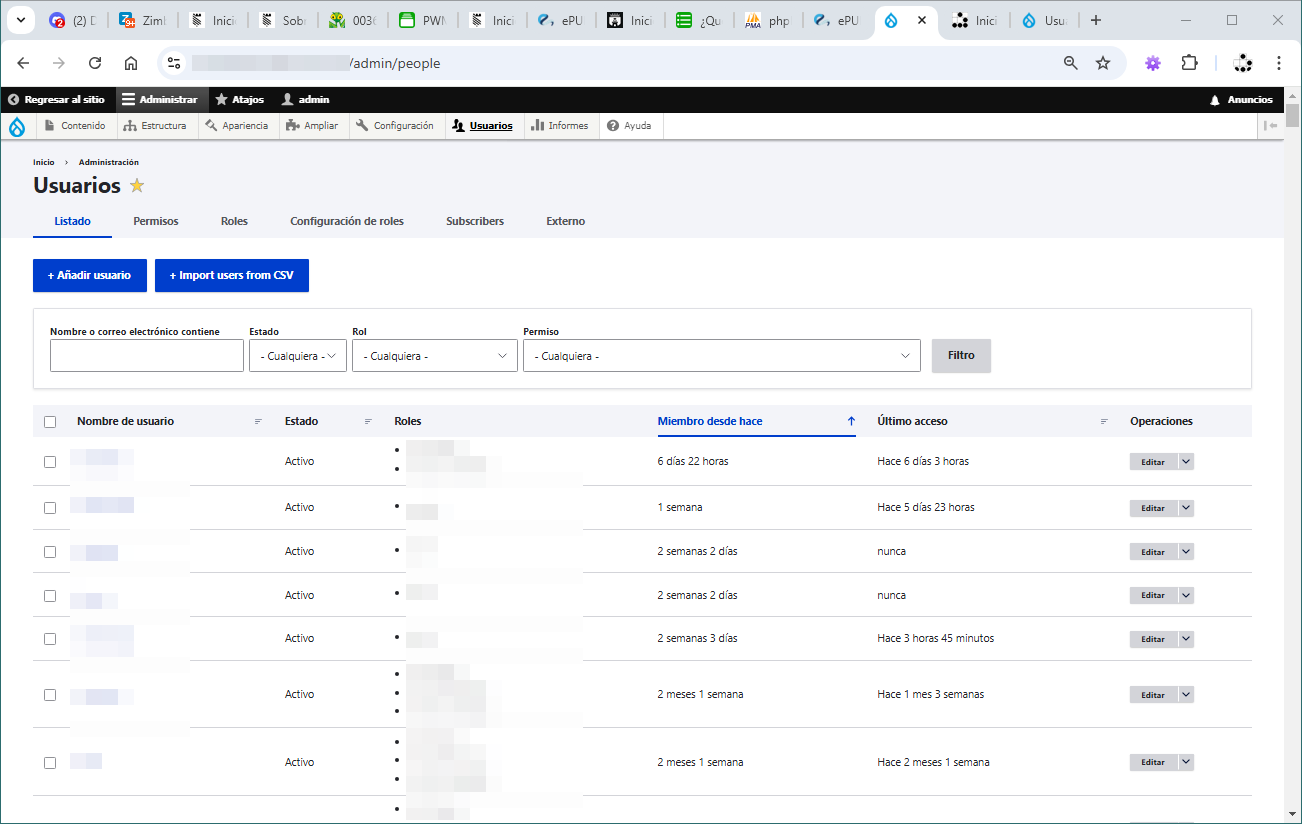
Task: Click the reload page icon
Action: (x=95, y=63)
